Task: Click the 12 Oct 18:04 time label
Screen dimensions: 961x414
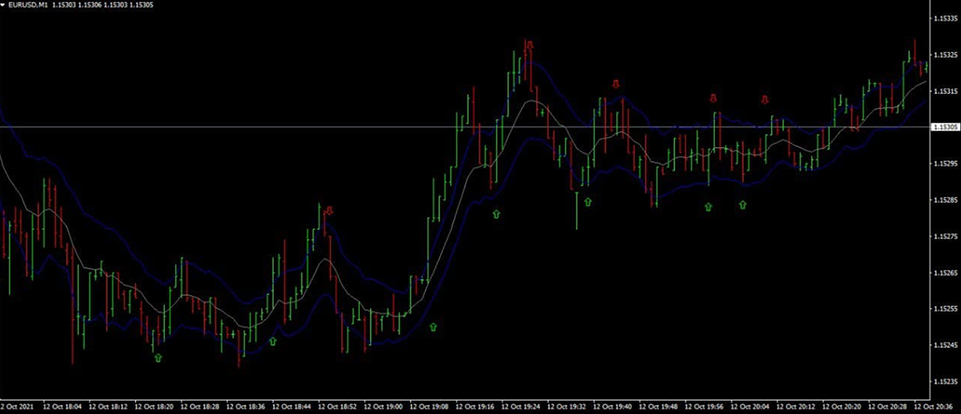Action: [x=62, y=406]
